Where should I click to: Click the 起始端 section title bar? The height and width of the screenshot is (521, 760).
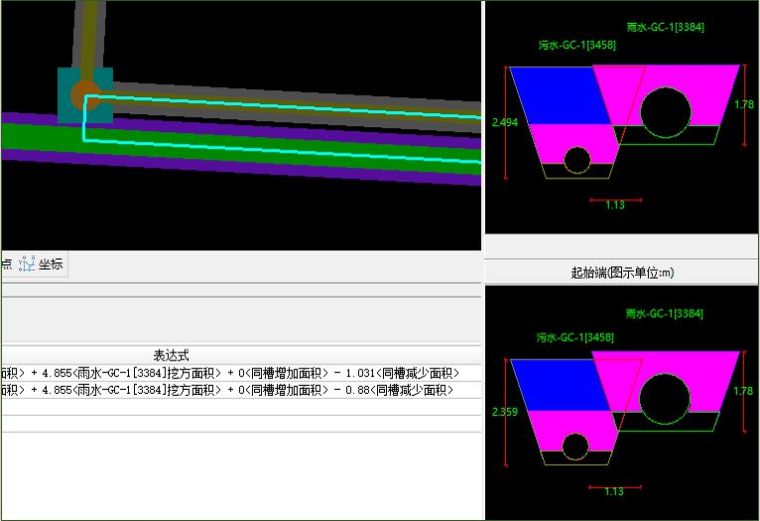pyautogui.click(x=621, y=272)
